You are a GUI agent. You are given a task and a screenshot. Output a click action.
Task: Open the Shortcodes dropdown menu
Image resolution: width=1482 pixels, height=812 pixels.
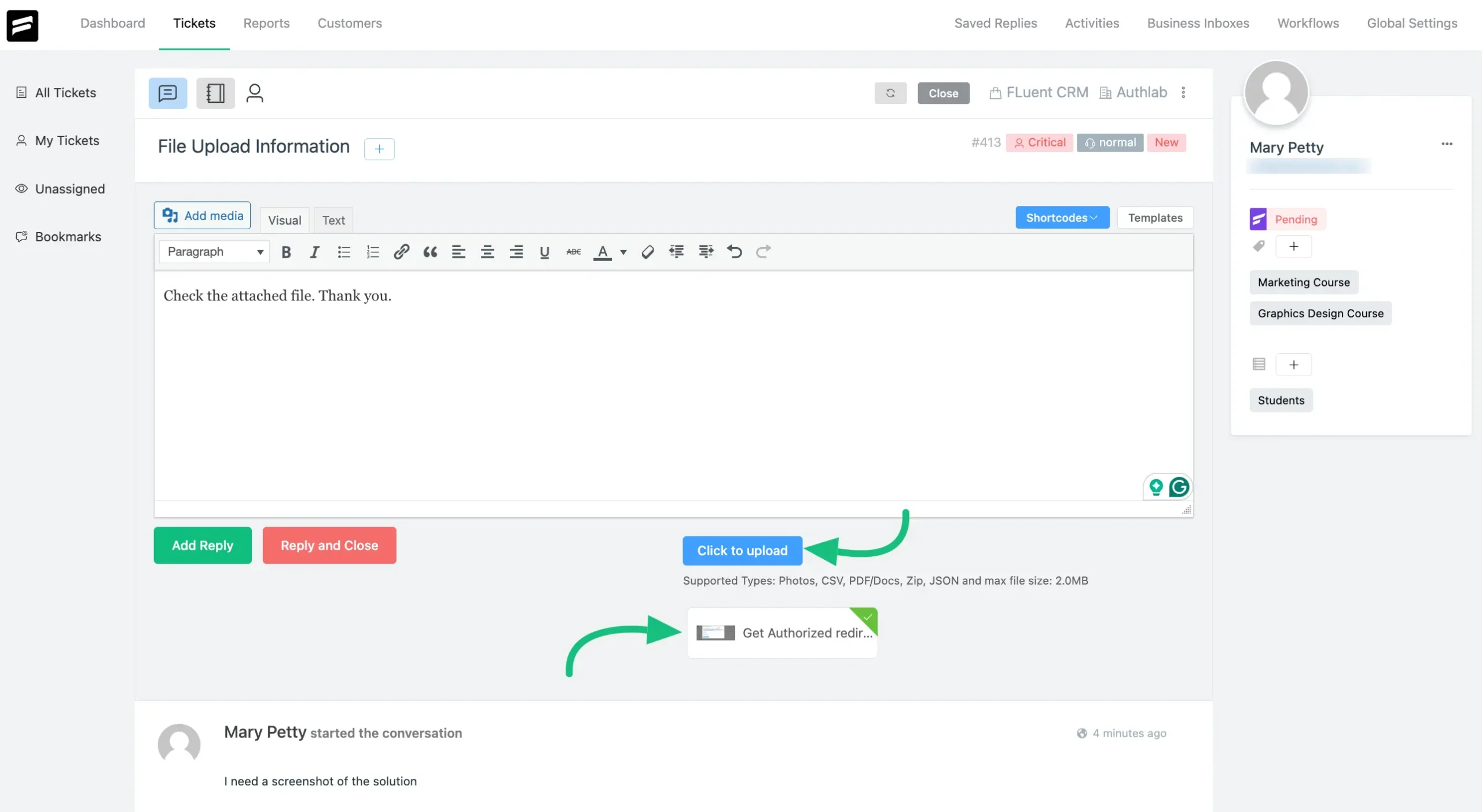(1062, 217)
